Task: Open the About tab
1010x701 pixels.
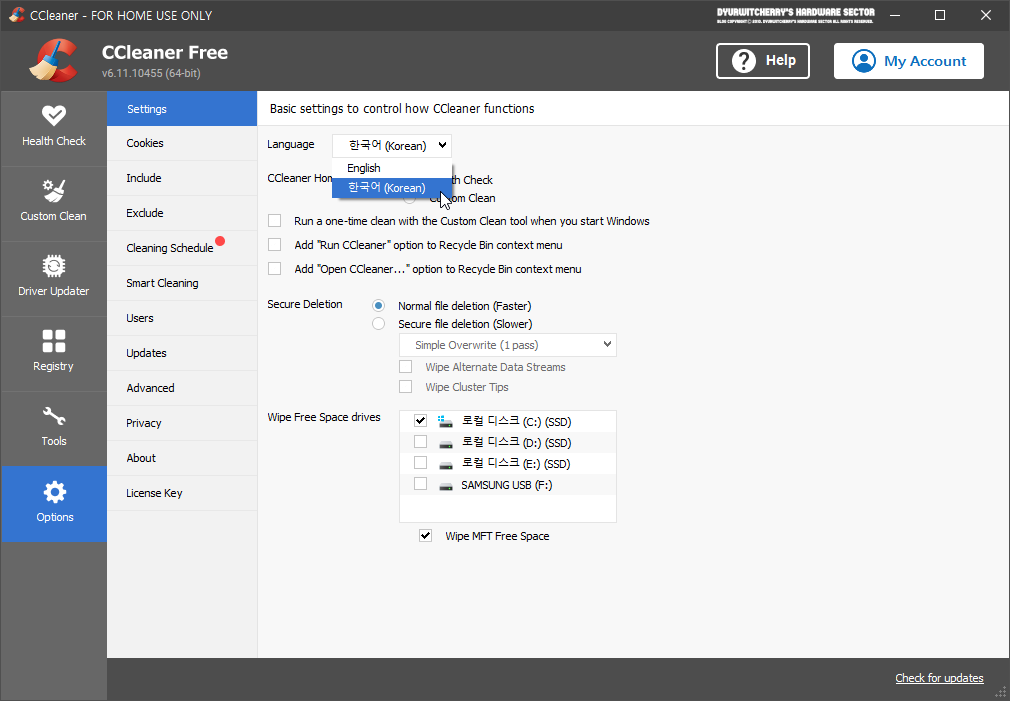Action: coord(182,458)
